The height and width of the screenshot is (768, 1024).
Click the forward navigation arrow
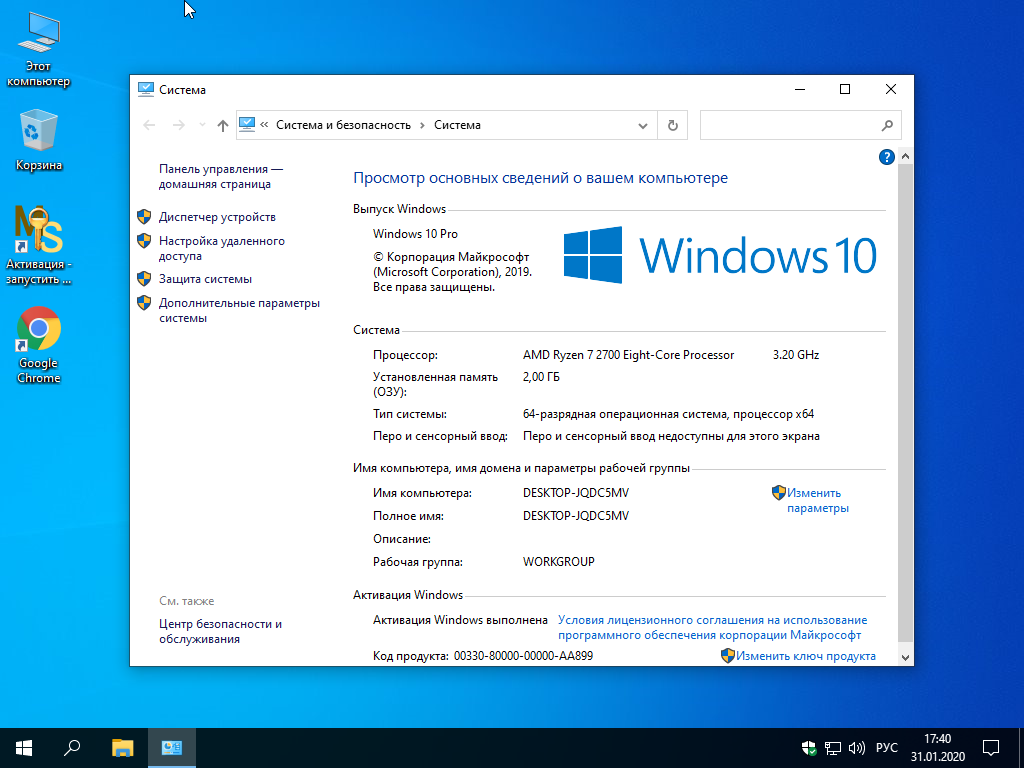[x=178, y=125]
